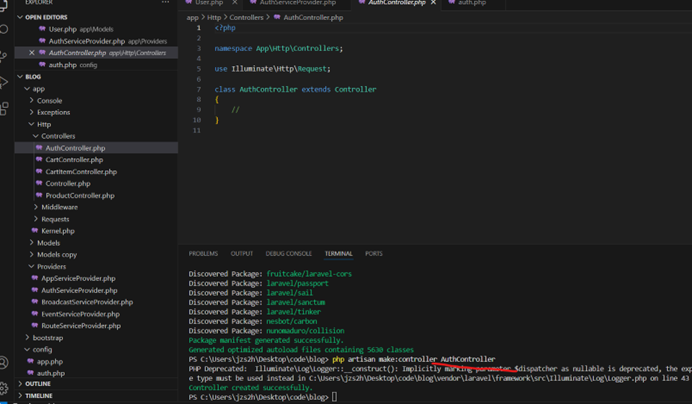The image size is (692, 404).
Task: Close AuthController.php in Open Editors list
Action: click(32, 53)
